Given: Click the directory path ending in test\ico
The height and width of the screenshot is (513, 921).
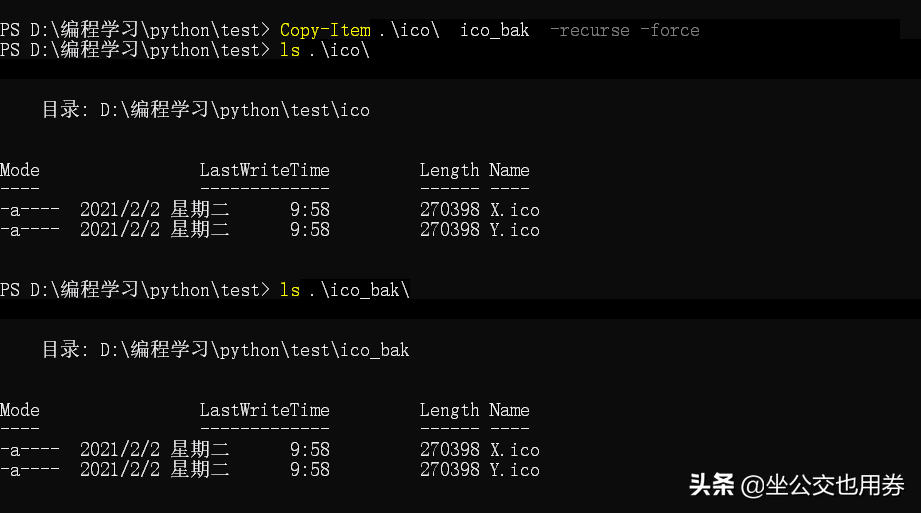Looking at the screenshot, I should tap(235, 110).
